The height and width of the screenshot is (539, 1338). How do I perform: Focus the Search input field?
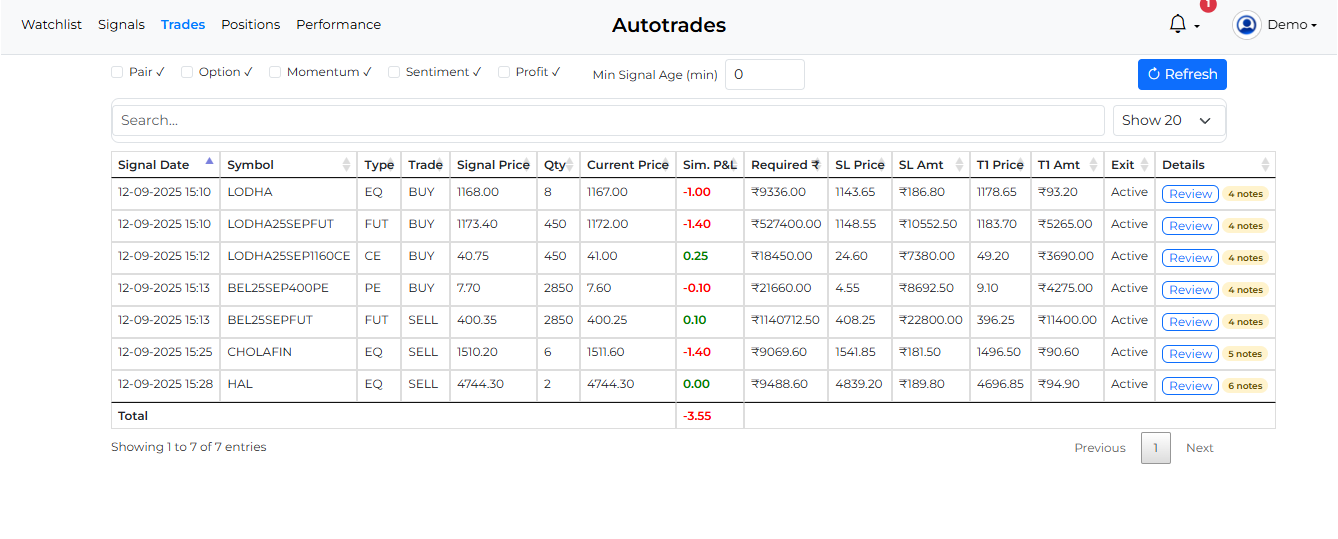[608, 120]
